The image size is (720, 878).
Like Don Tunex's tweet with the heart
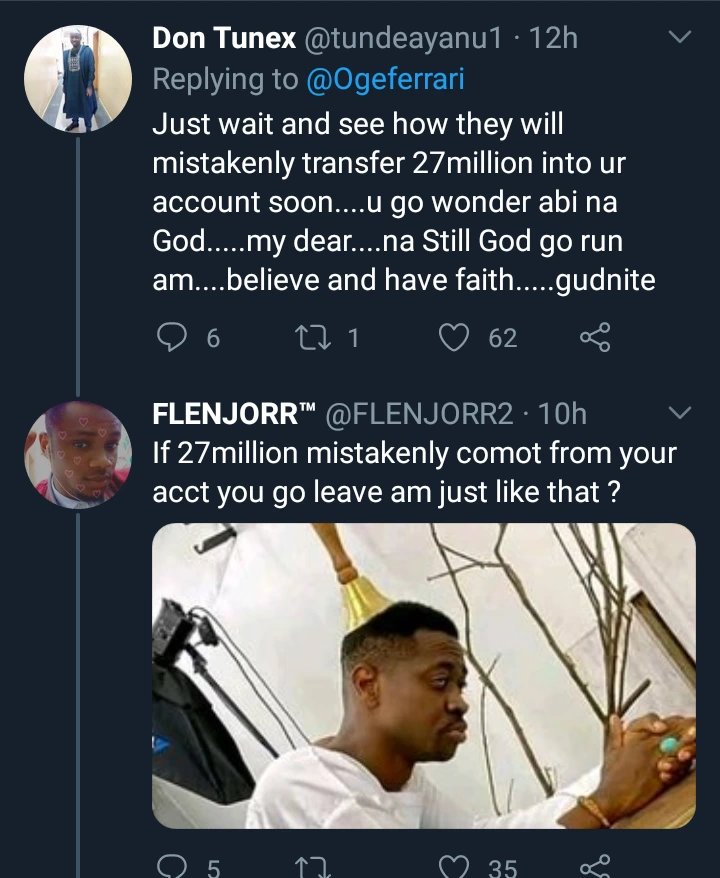(455, 339)
